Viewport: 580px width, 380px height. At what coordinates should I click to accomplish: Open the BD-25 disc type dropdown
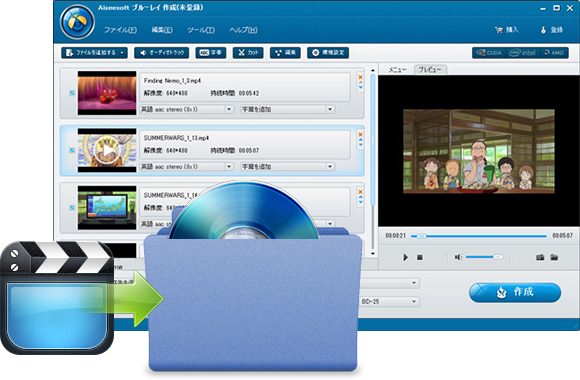click(389, 302)
